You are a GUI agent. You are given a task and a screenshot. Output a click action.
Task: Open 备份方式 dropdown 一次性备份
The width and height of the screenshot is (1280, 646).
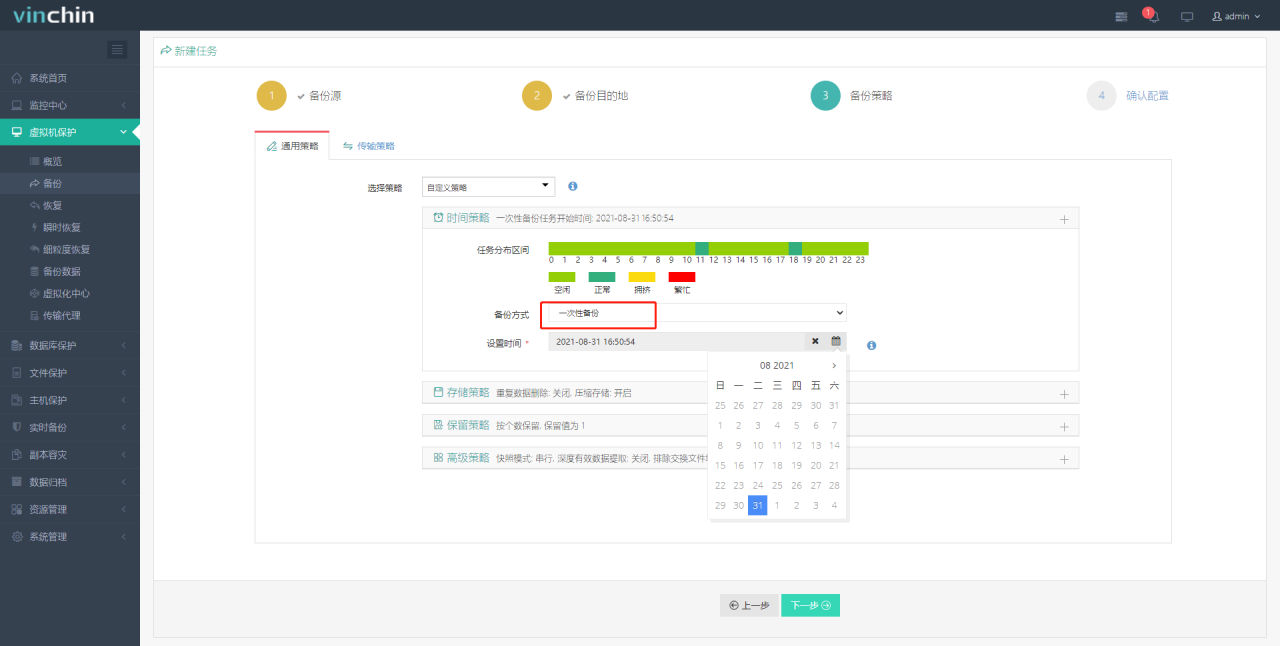click(697, 313)
